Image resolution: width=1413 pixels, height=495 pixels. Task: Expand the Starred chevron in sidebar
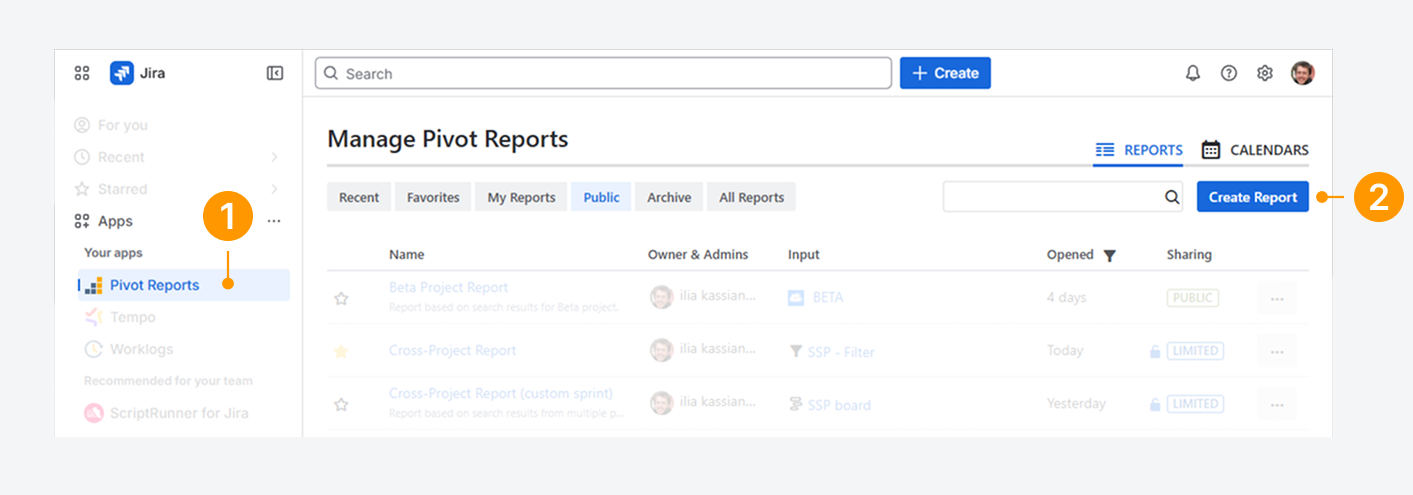pos(275,189)
